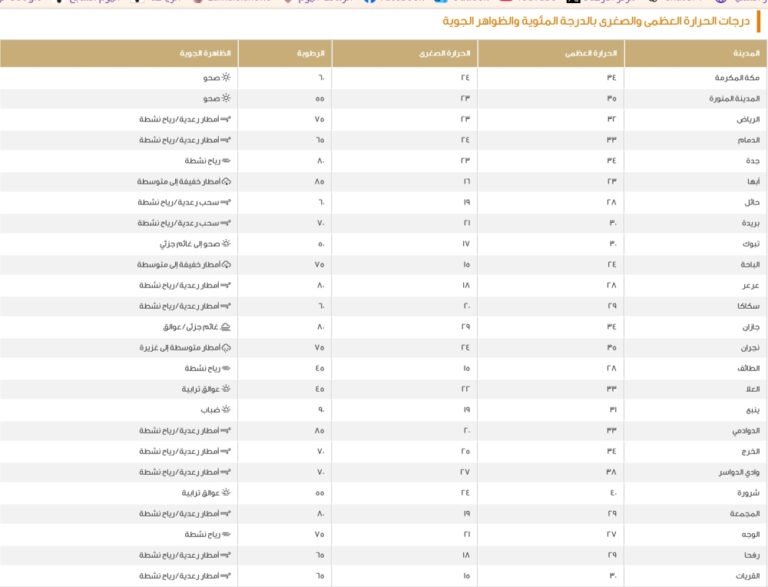This screenshot has height=587, width=768.
Task: Click the haze icon in the جازان row
Action: coord(225,327)
